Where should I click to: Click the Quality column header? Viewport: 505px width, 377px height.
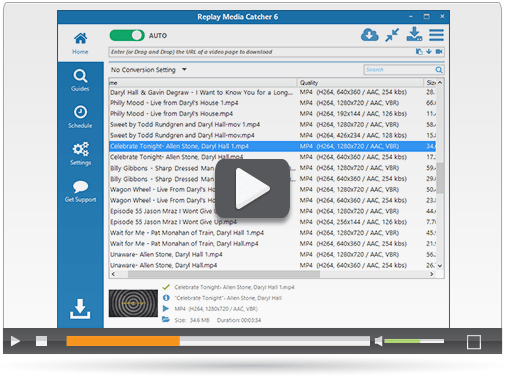pos(360,83)
